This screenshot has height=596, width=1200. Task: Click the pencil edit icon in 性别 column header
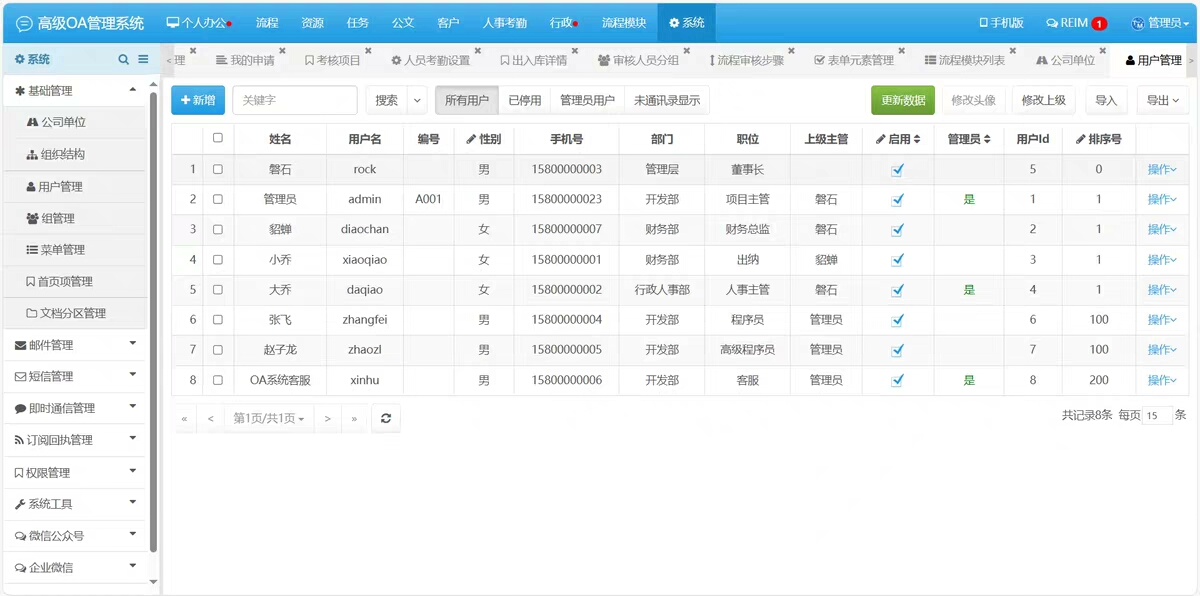(x=472, y=140)
